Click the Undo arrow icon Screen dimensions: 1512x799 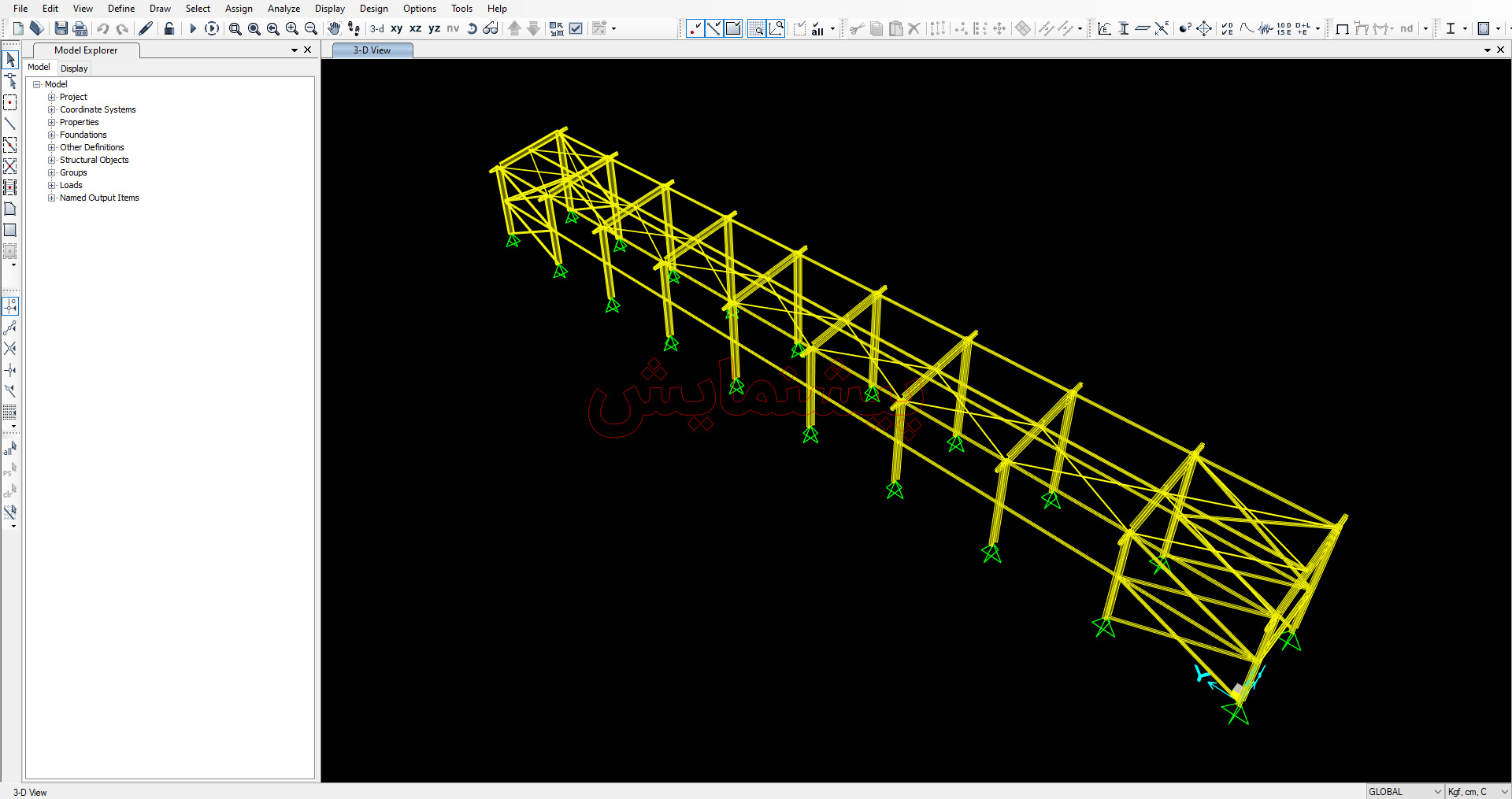pyautogui.click(x=102, y=28)
